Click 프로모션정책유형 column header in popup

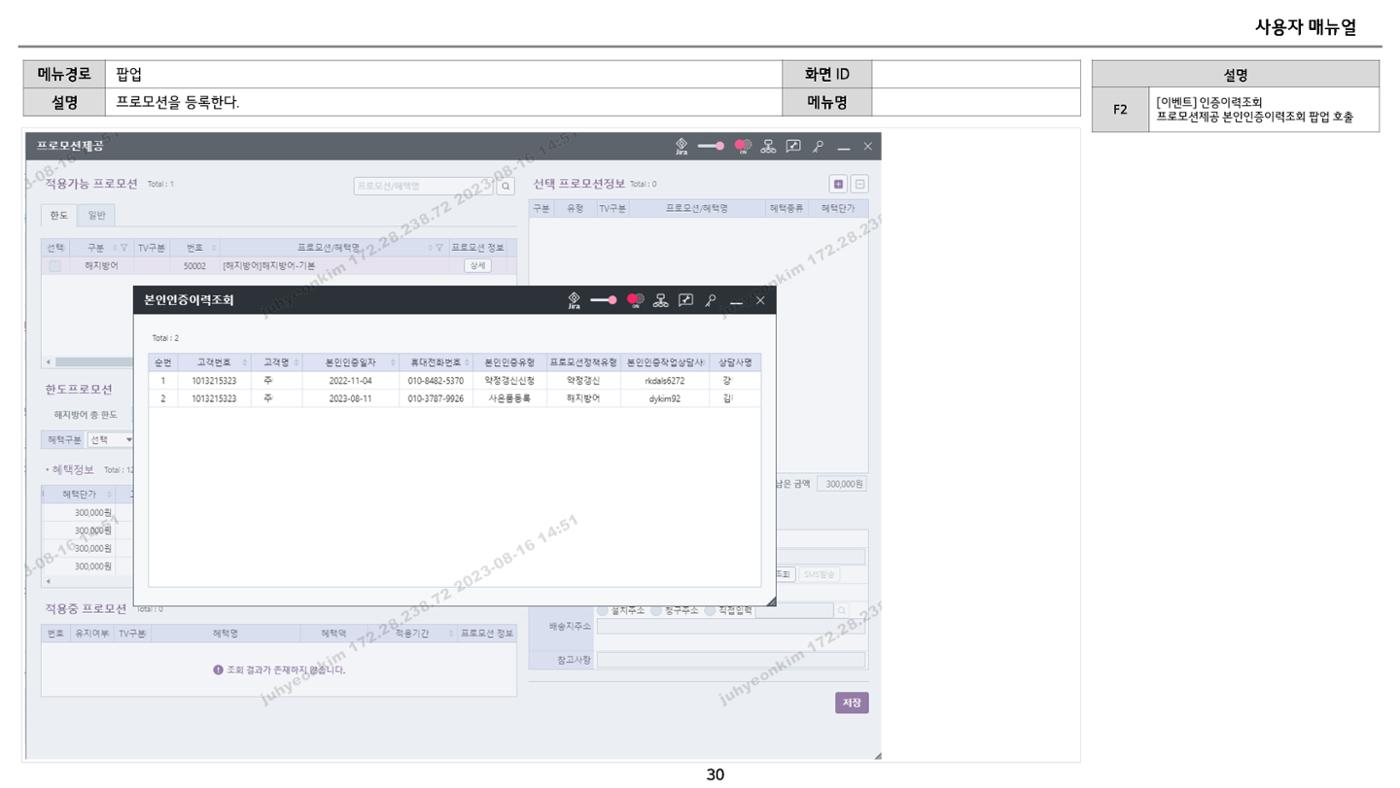[x=583, y=362]
